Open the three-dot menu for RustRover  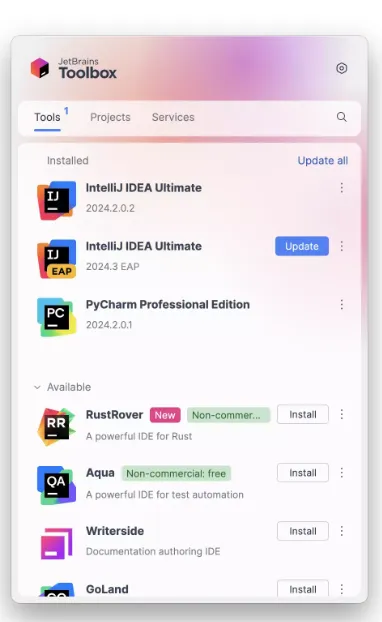coord(342,414)
